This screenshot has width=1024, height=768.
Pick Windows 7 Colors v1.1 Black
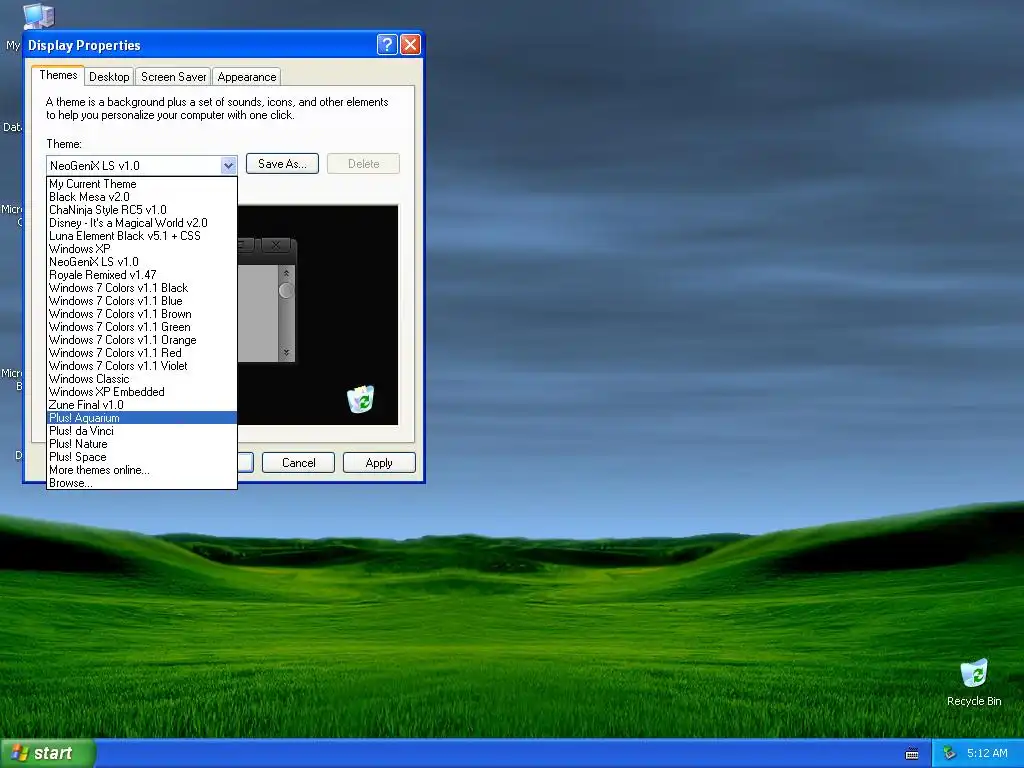[142, 288]
